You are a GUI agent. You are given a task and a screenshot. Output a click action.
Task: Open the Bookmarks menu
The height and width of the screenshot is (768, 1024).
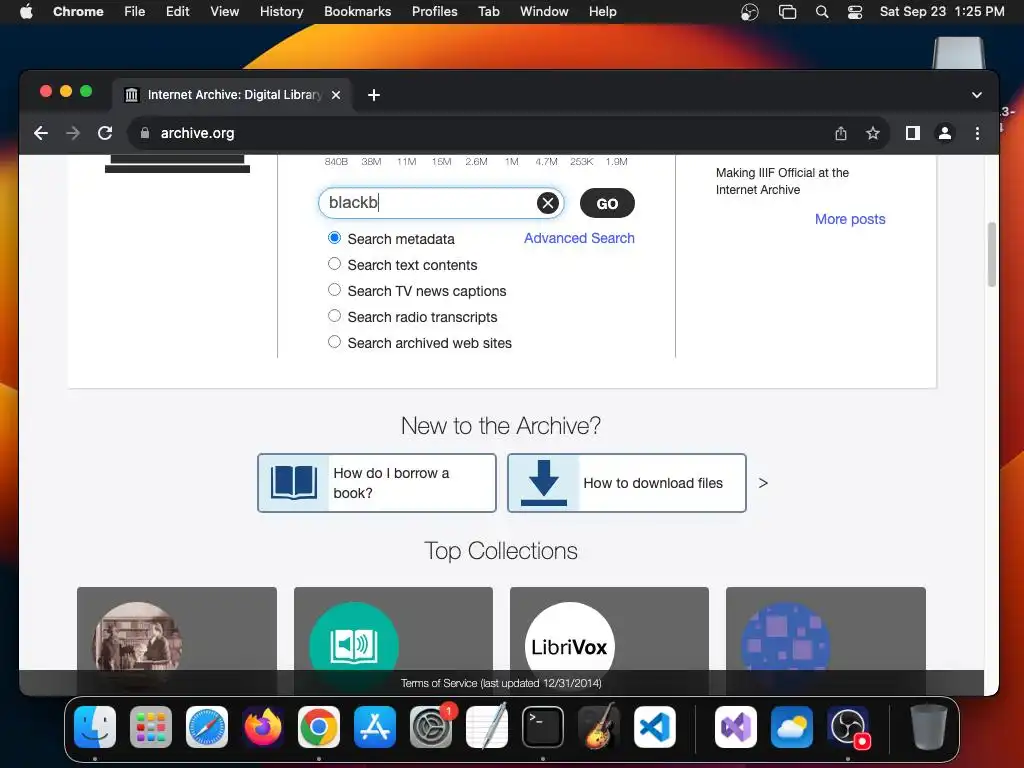pyautogui.click(x=358, y=12)
